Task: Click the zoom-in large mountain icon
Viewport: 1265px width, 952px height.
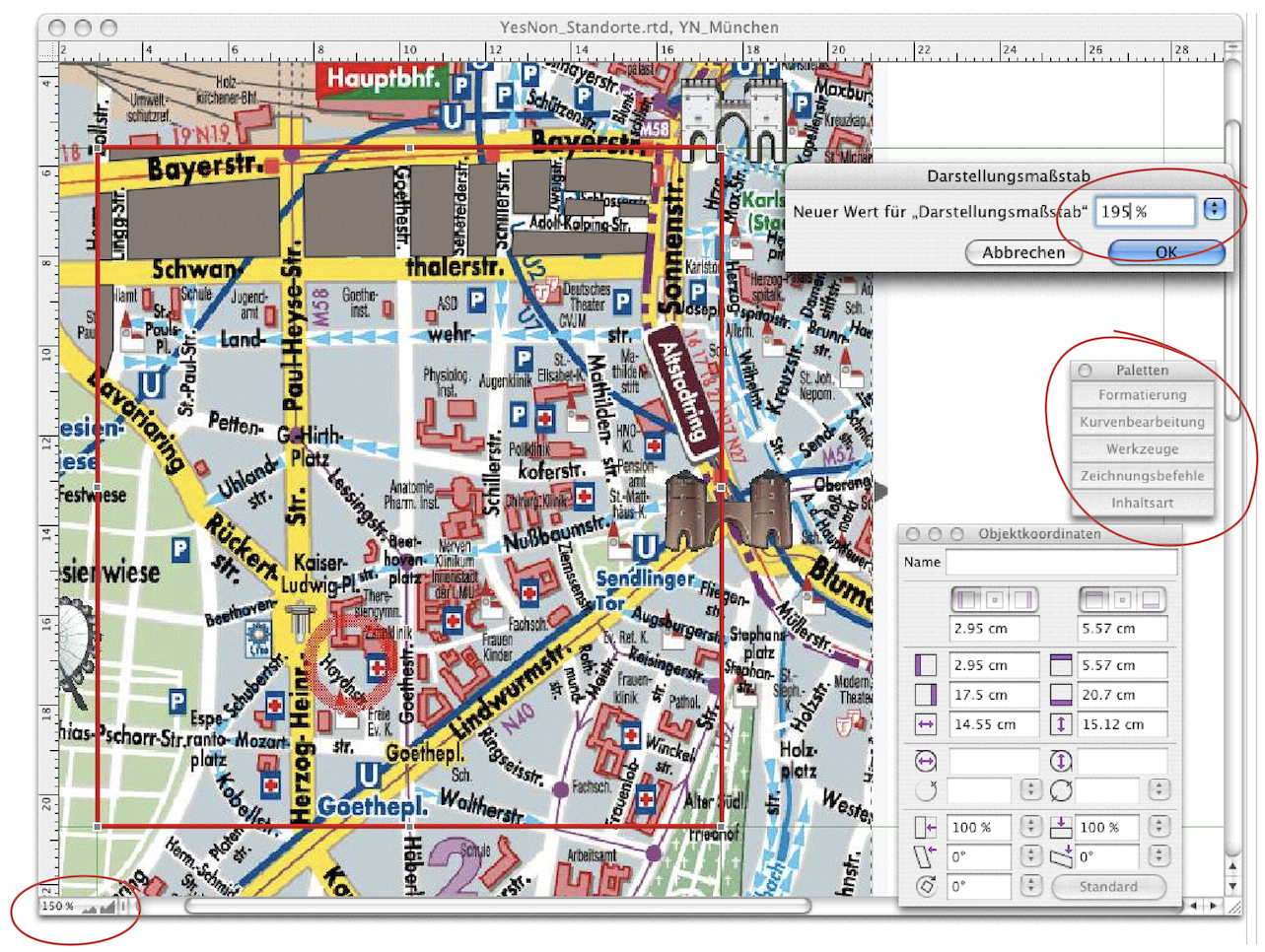Action: pyautogui.click(x=106, y=907)
